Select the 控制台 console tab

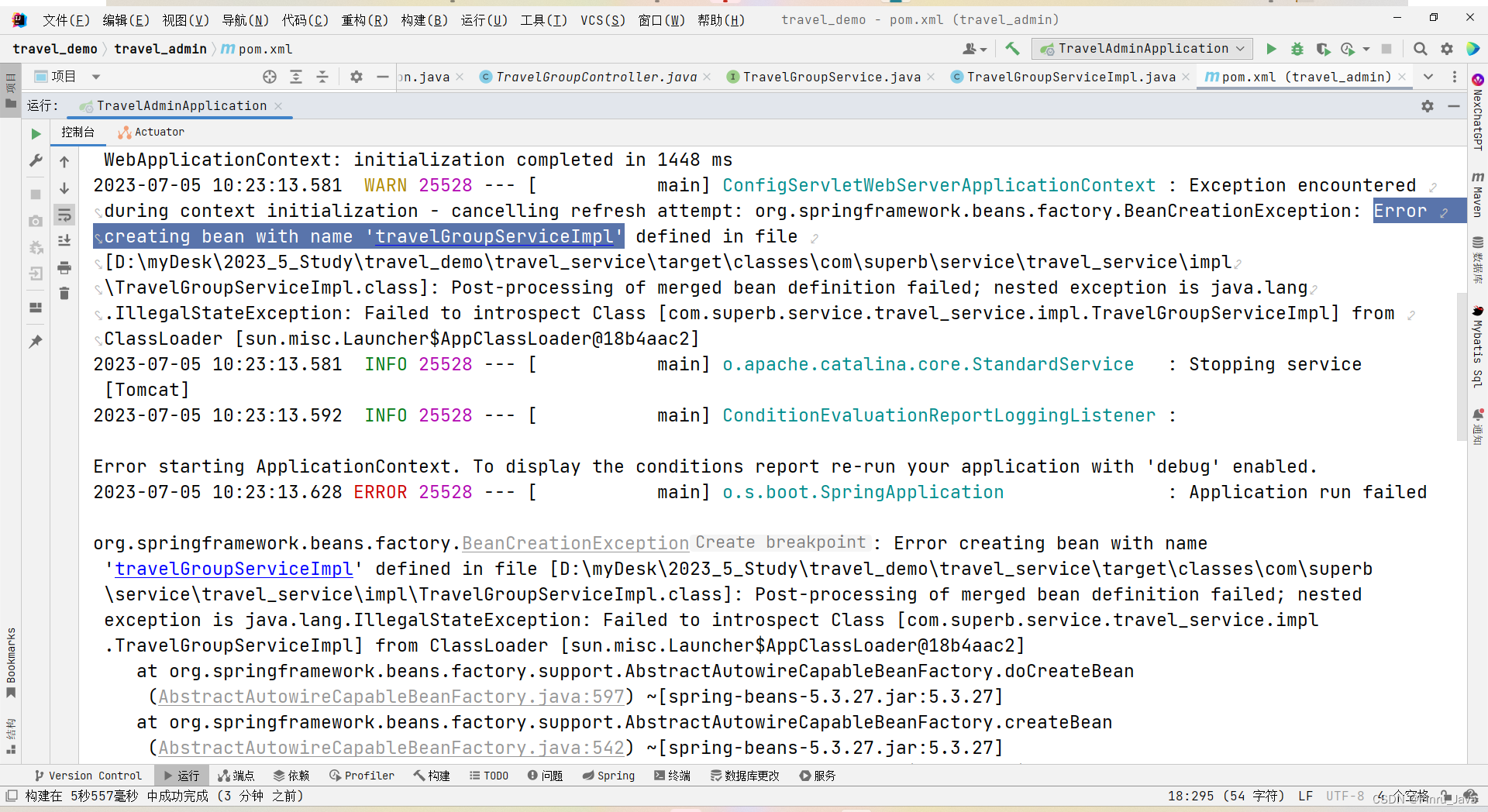(77, 132)
